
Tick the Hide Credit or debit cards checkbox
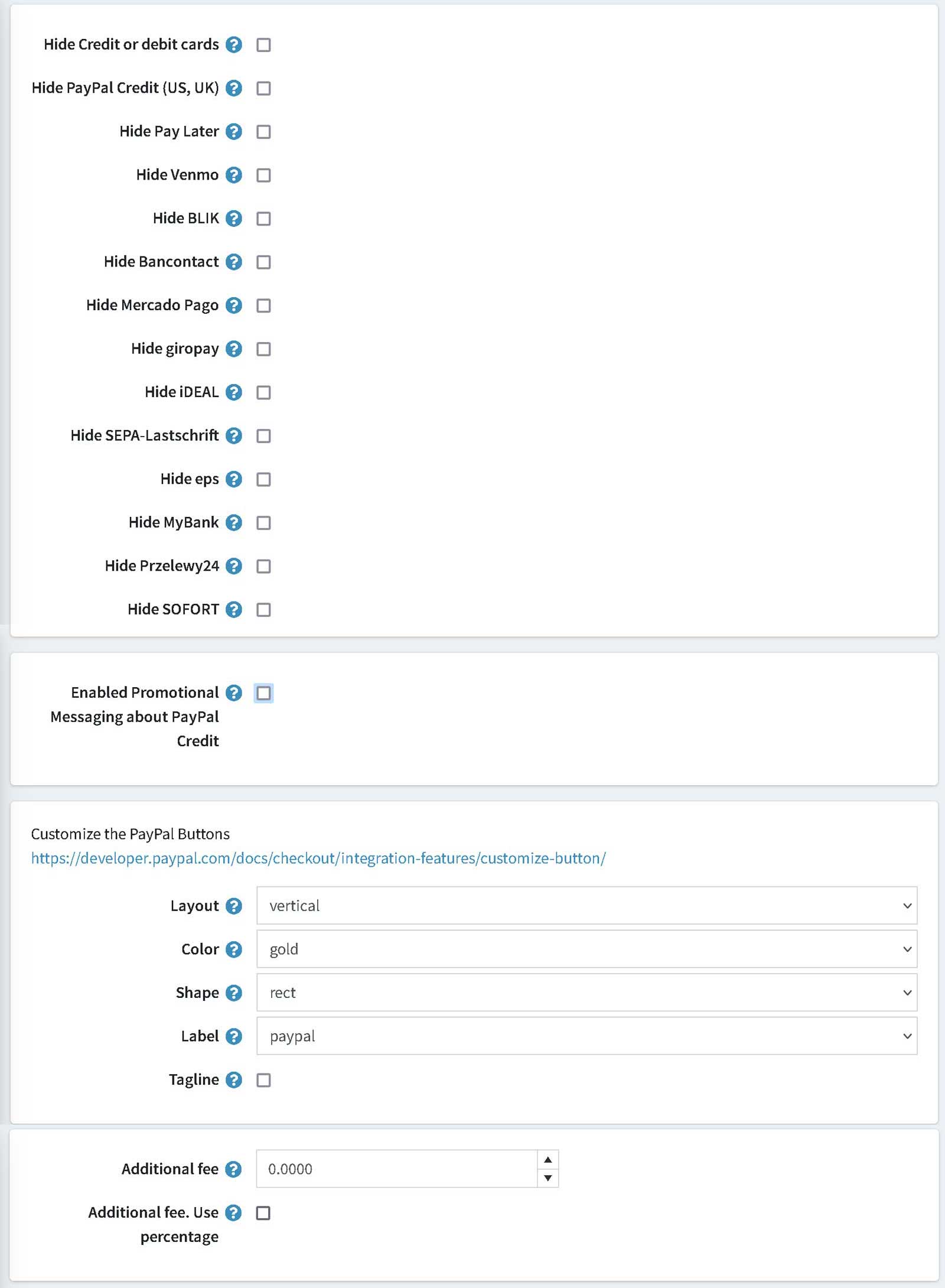263,45
